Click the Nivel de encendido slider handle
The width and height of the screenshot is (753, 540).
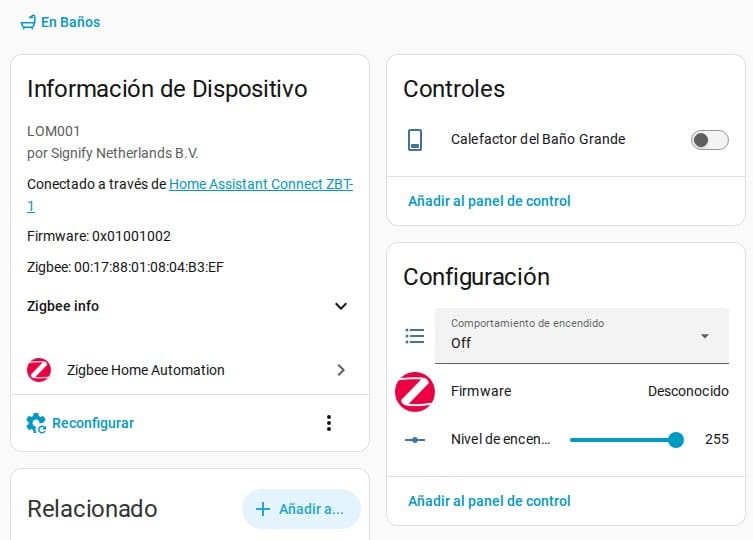coord(676,440)
